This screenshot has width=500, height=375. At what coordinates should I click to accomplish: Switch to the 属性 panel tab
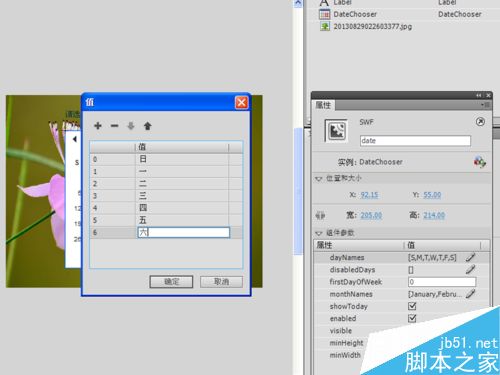pos(323,105)
